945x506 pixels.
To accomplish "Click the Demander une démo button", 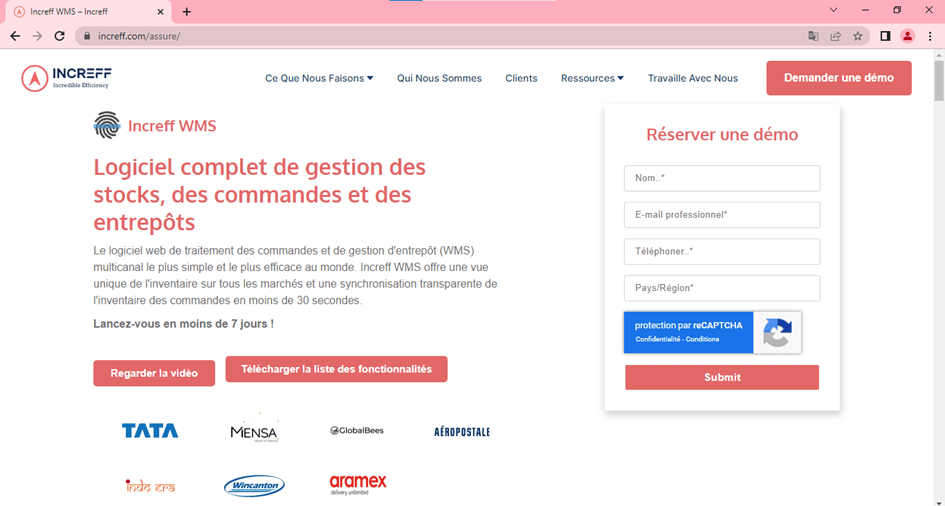I will point(838,78).
